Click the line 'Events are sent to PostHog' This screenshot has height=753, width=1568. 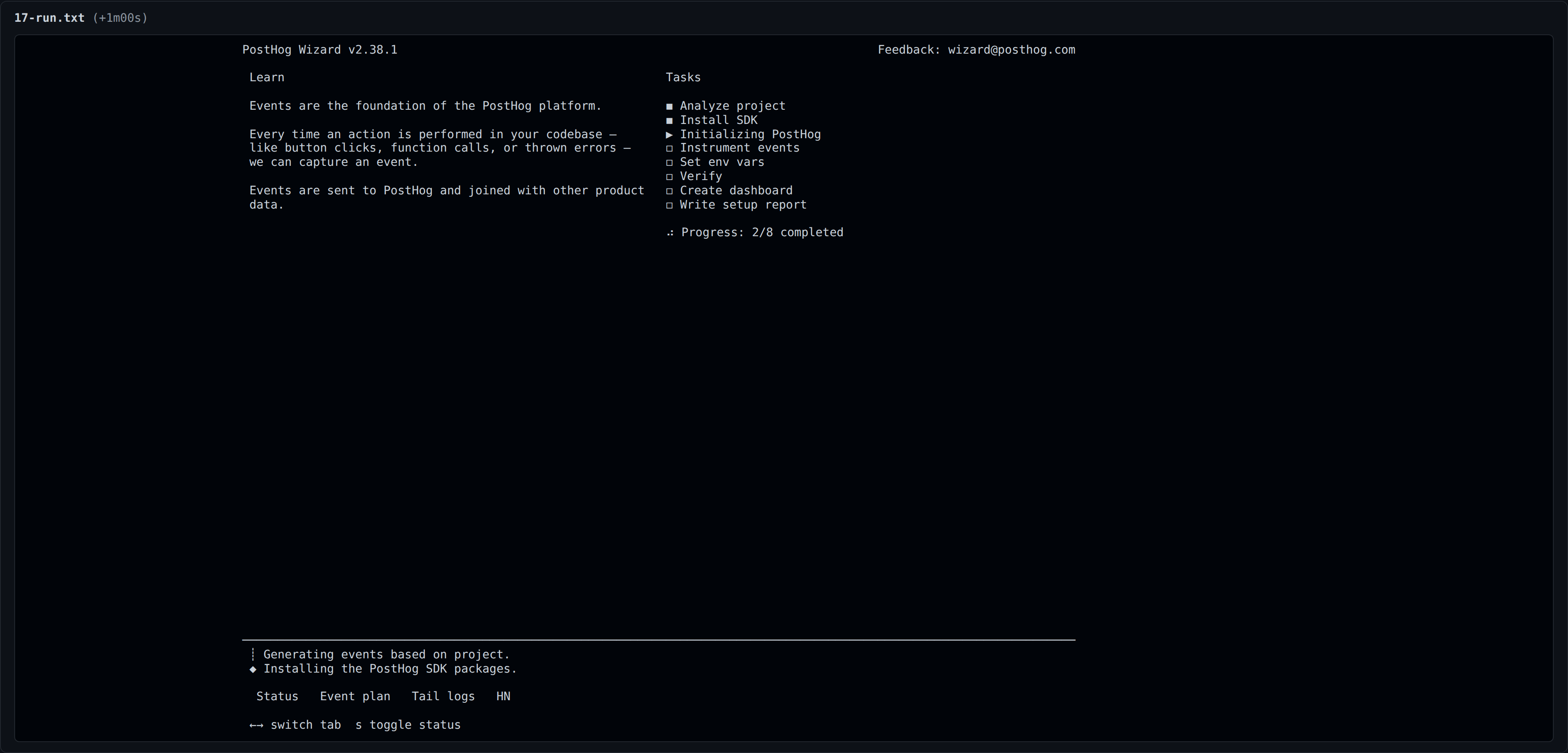[x=447, y=191]
